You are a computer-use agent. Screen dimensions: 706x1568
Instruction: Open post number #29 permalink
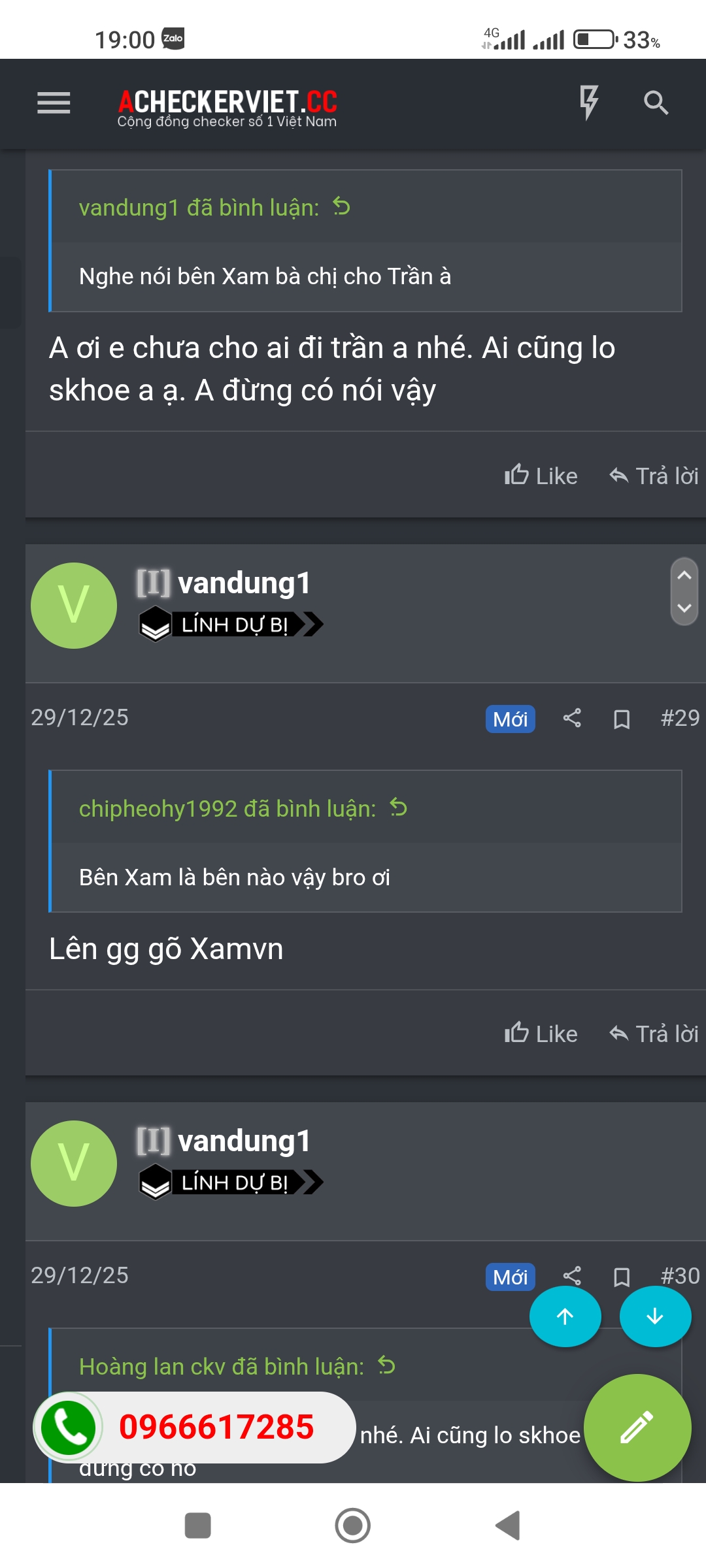click(680, 718)
